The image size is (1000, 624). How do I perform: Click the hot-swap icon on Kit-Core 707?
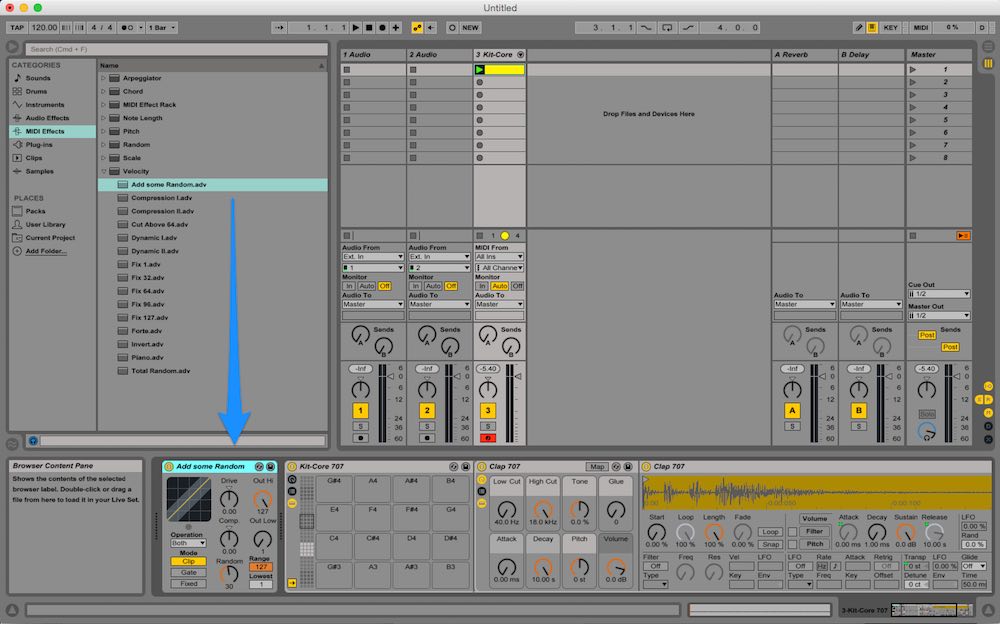point(452,467)
